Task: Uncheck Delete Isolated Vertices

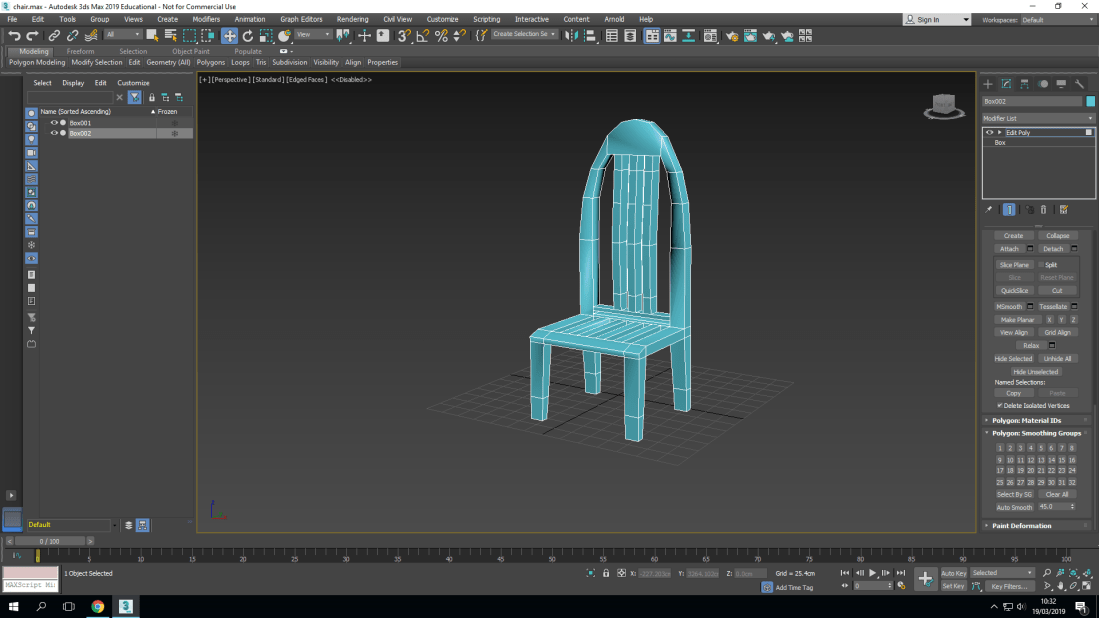Action: 1000,406
